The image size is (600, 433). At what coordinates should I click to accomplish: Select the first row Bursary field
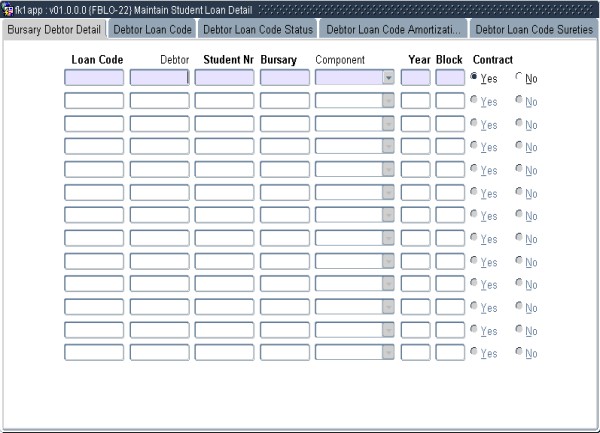click(x=284, y=77)
